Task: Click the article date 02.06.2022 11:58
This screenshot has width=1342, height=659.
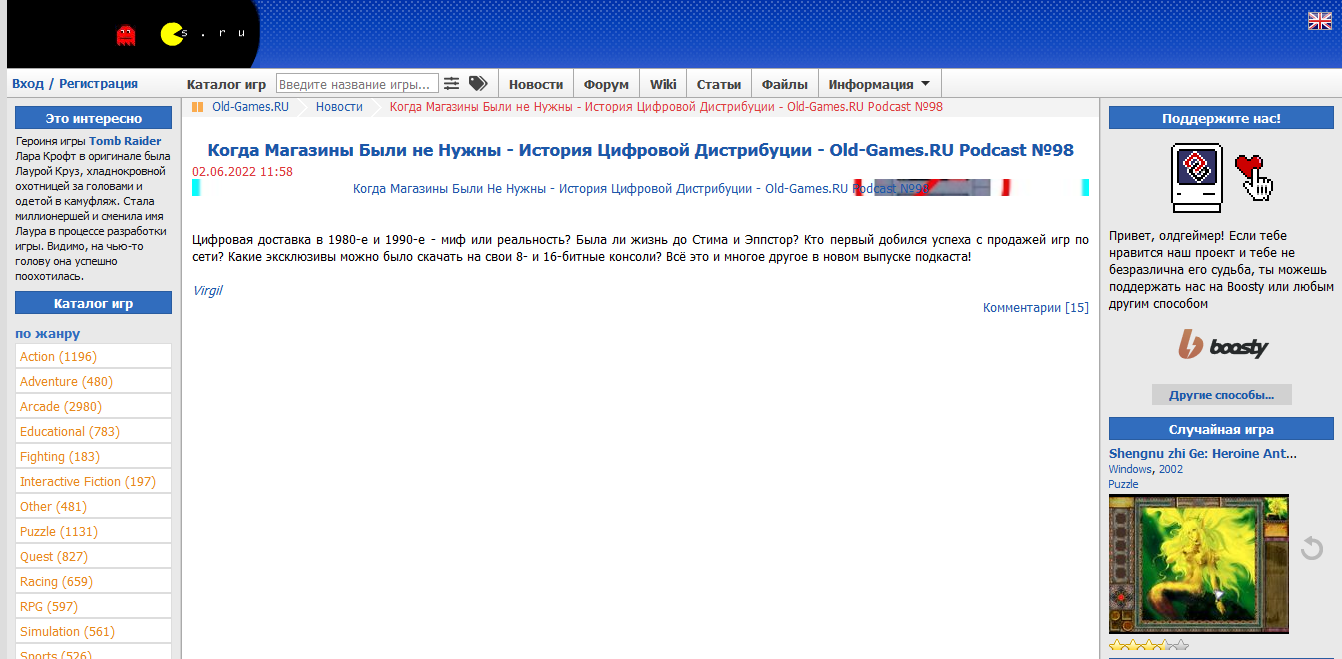Action: tap(242, 172)
